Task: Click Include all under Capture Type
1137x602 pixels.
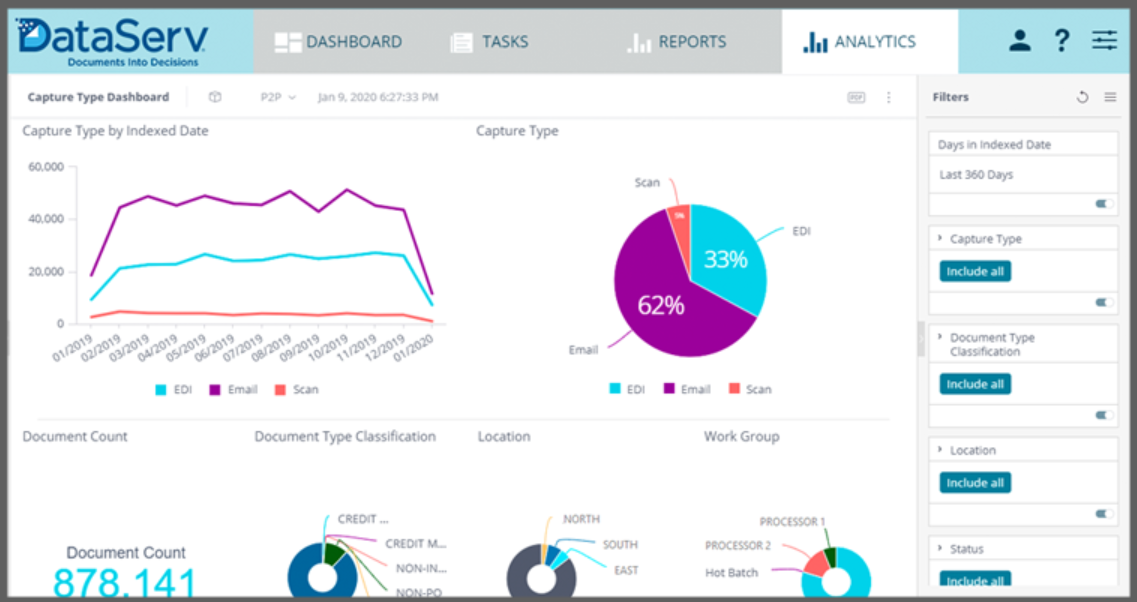Action: point(973,270)
